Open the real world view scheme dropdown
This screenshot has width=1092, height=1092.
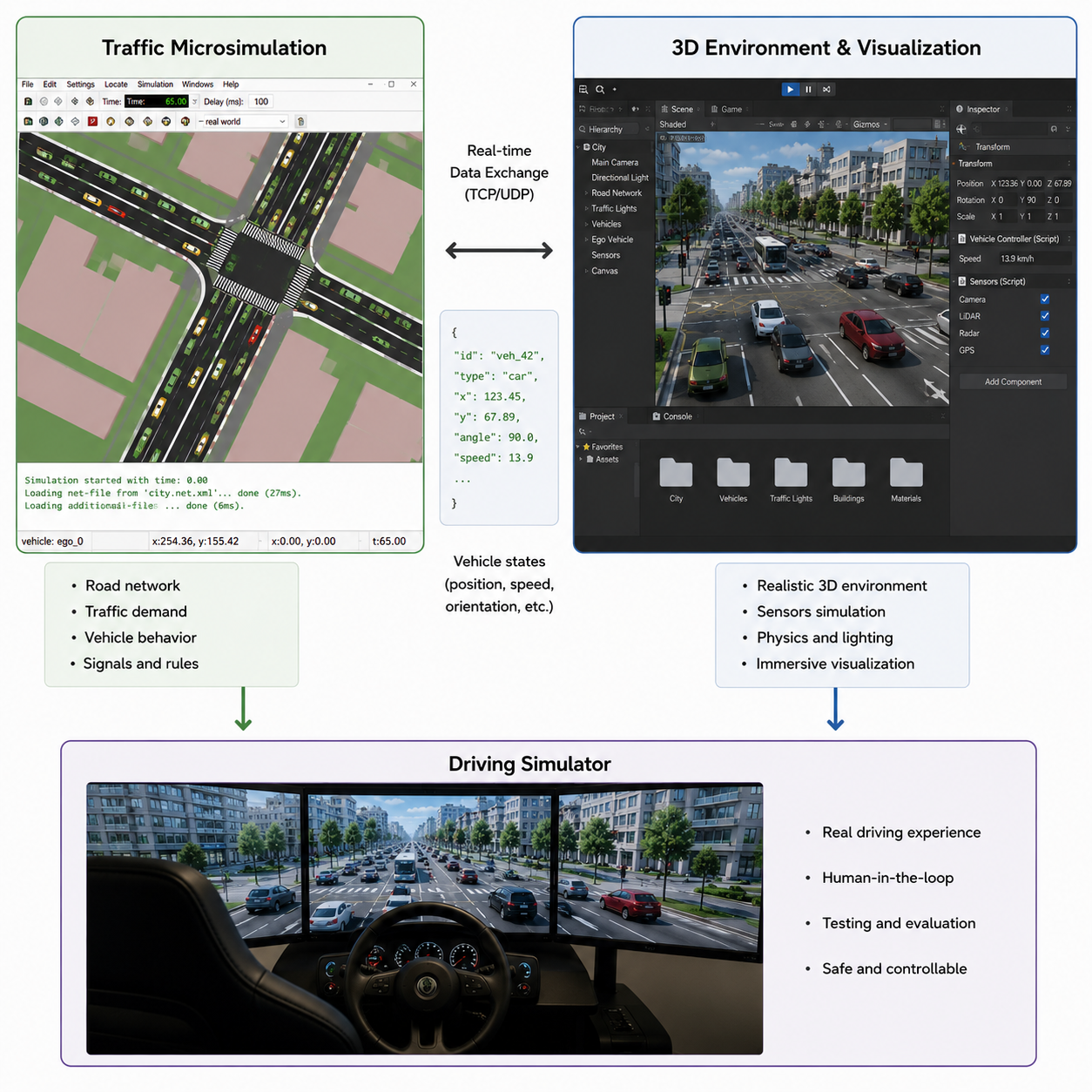click(x=242, y=122)
